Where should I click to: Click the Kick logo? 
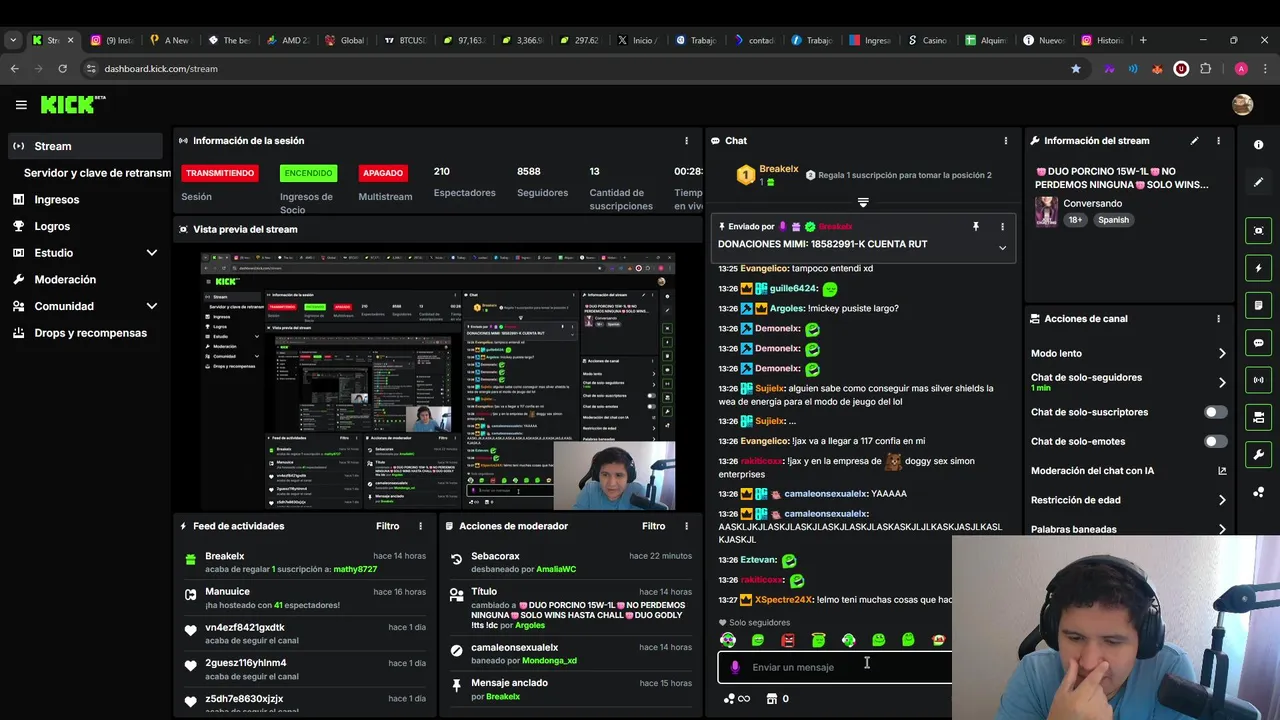pos(72,104)
